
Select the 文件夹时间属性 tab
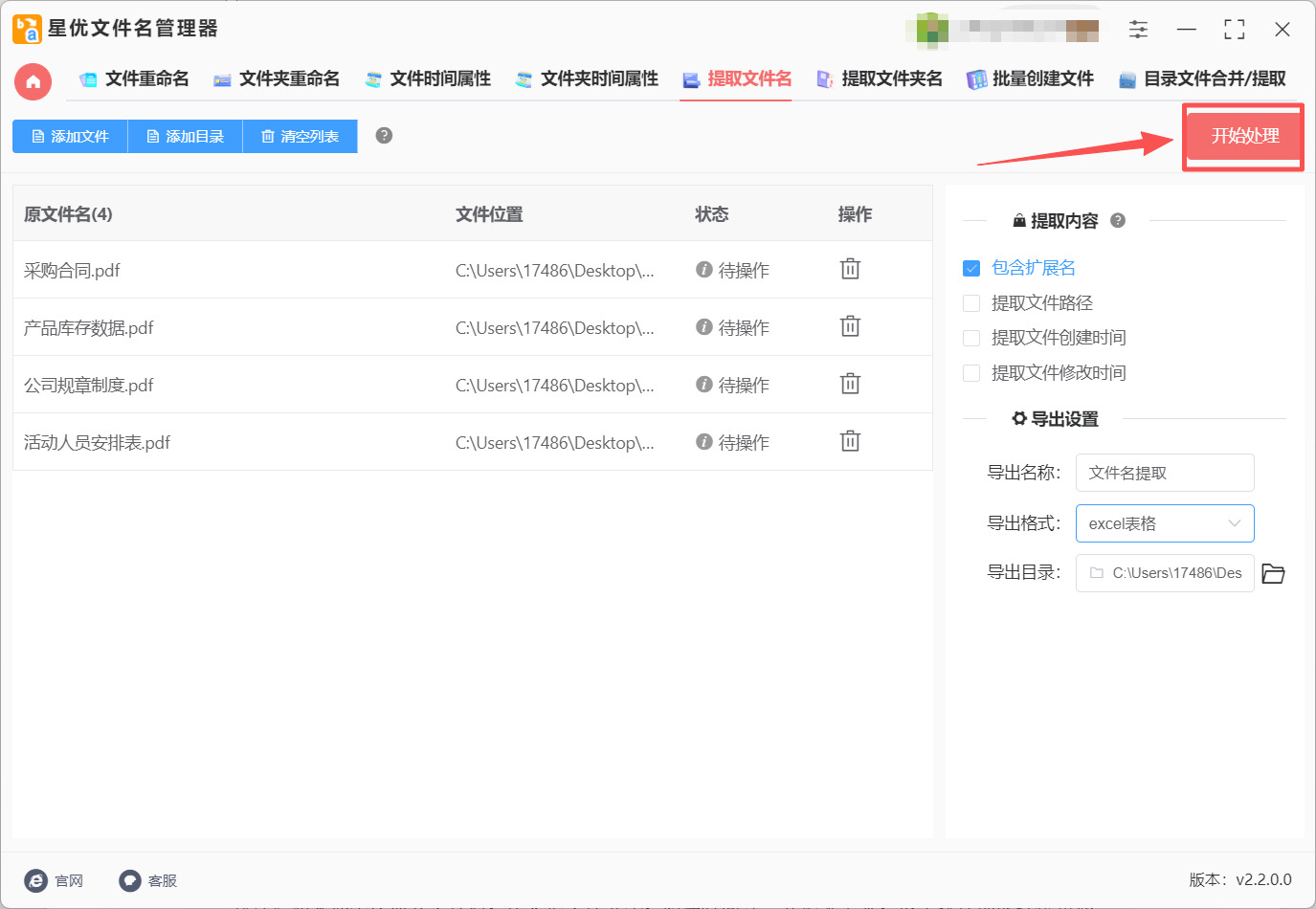point(587,79)
